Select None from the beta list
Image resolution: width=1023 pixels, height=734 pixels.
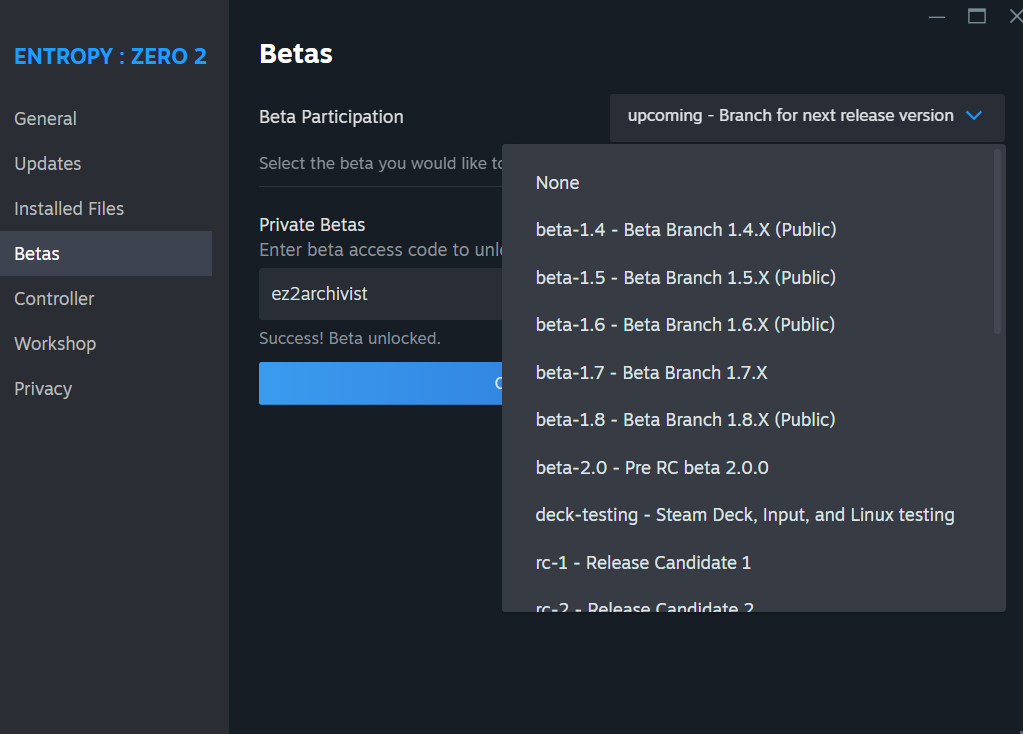[x=557, y=183]
